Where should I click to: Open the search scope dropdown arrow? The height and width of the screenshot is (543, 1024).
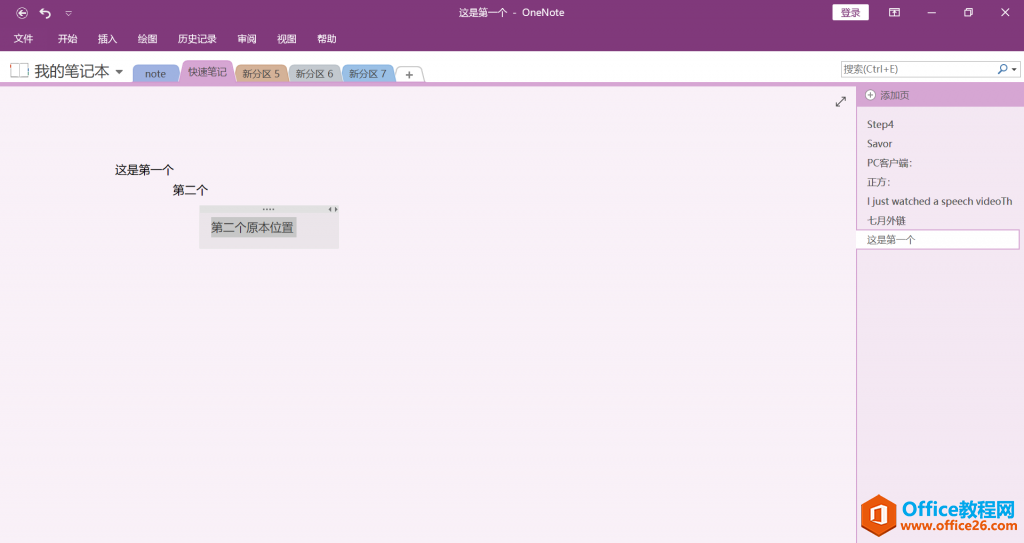click(1015, 70)
